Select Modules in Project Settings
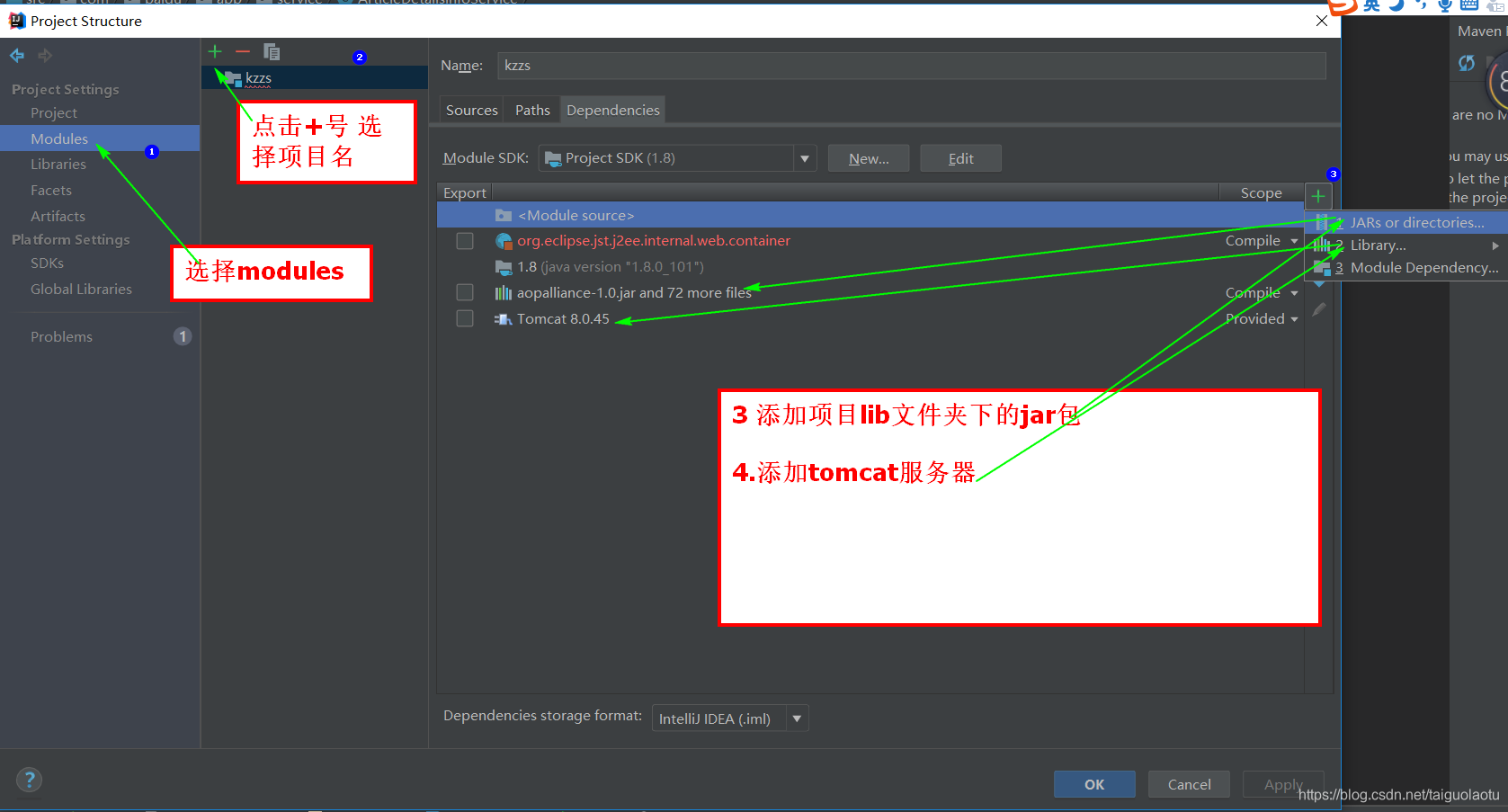The height and width of the screenshot is (812, 1508). click(59, 138)
